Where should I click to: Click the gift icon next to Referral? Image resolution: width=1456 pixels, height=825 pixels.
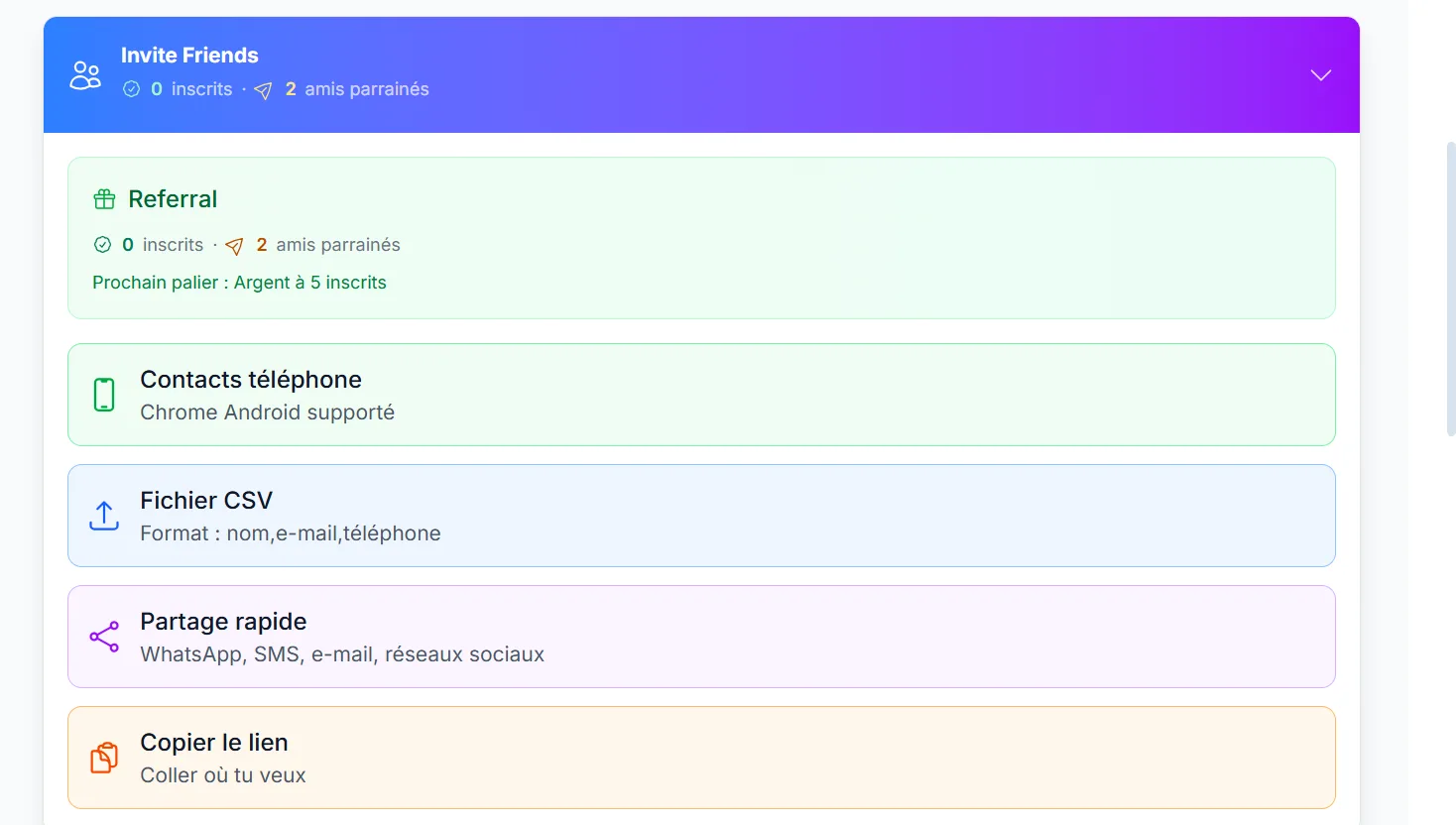(x=104, y=199)
